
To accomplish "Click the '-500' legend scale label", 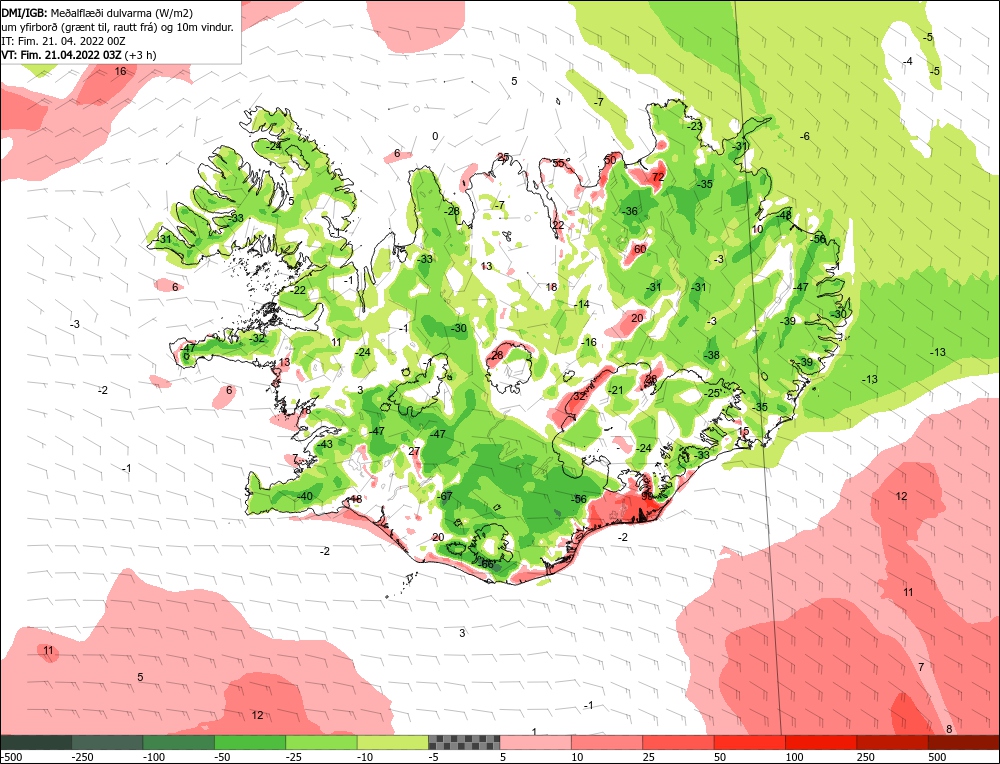I will 11,757.
